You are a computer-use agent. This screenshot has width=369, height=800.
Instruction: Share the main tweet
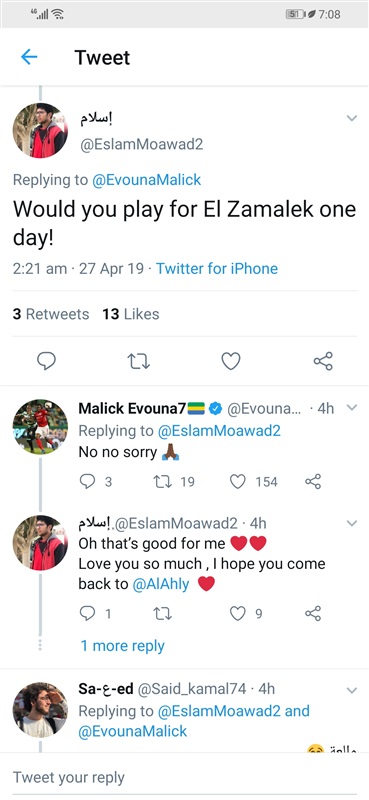[x=323, y=361]
